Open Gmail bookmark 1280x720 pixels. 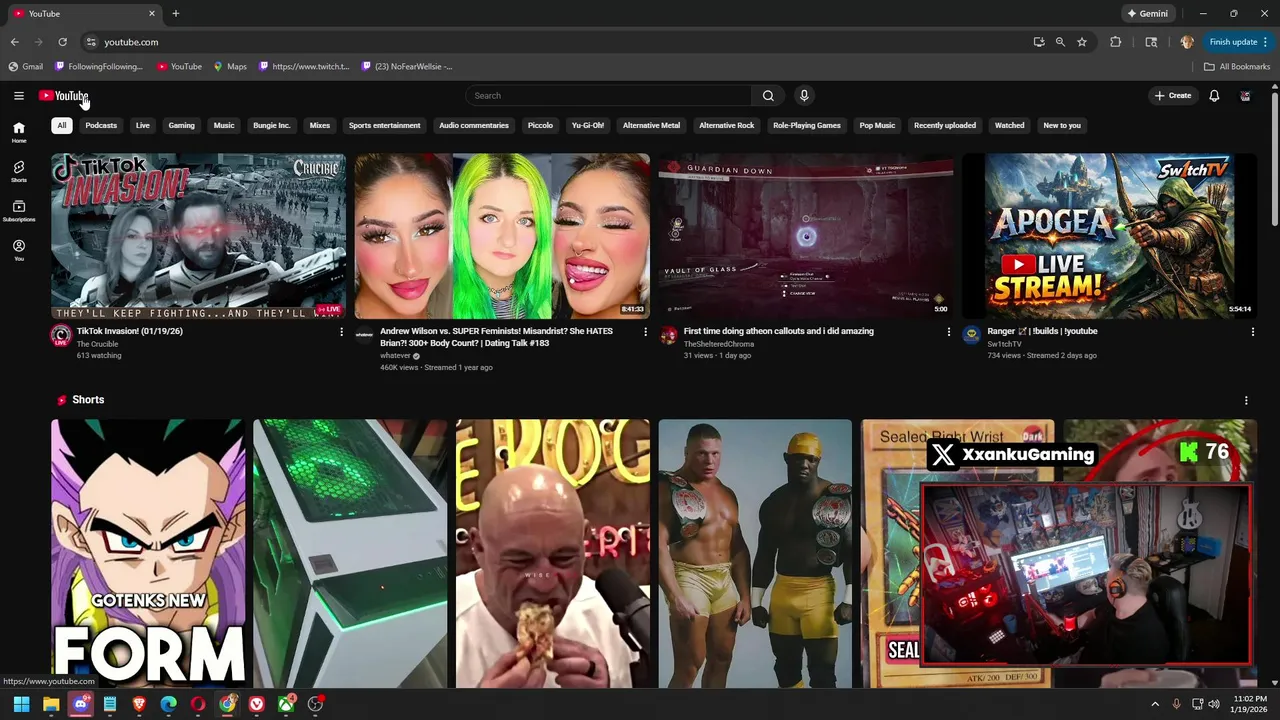click(x=26, y=67)
